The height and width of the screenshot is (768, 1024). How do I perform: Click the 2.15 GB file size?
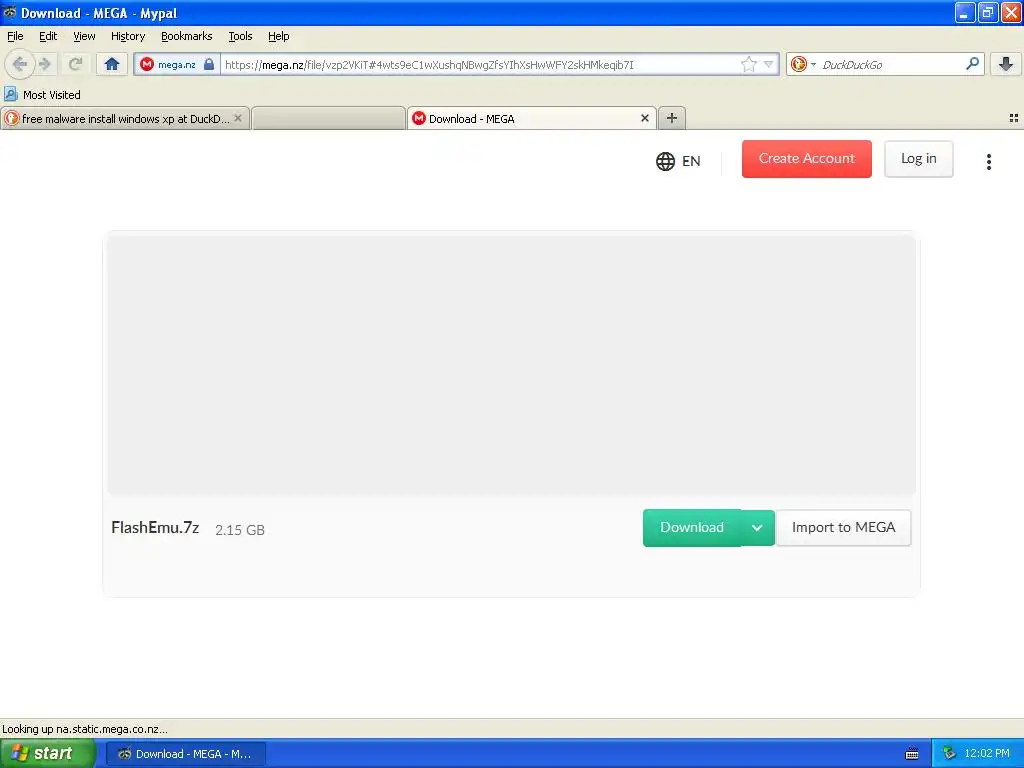[x=240, y=530]
